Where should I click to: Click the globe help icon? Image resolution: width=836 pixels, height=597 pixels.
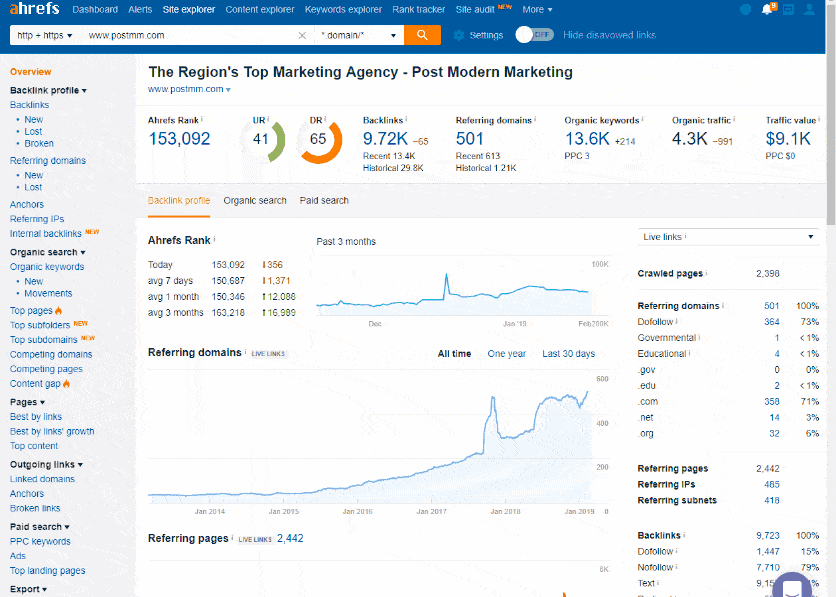(745, 9)
